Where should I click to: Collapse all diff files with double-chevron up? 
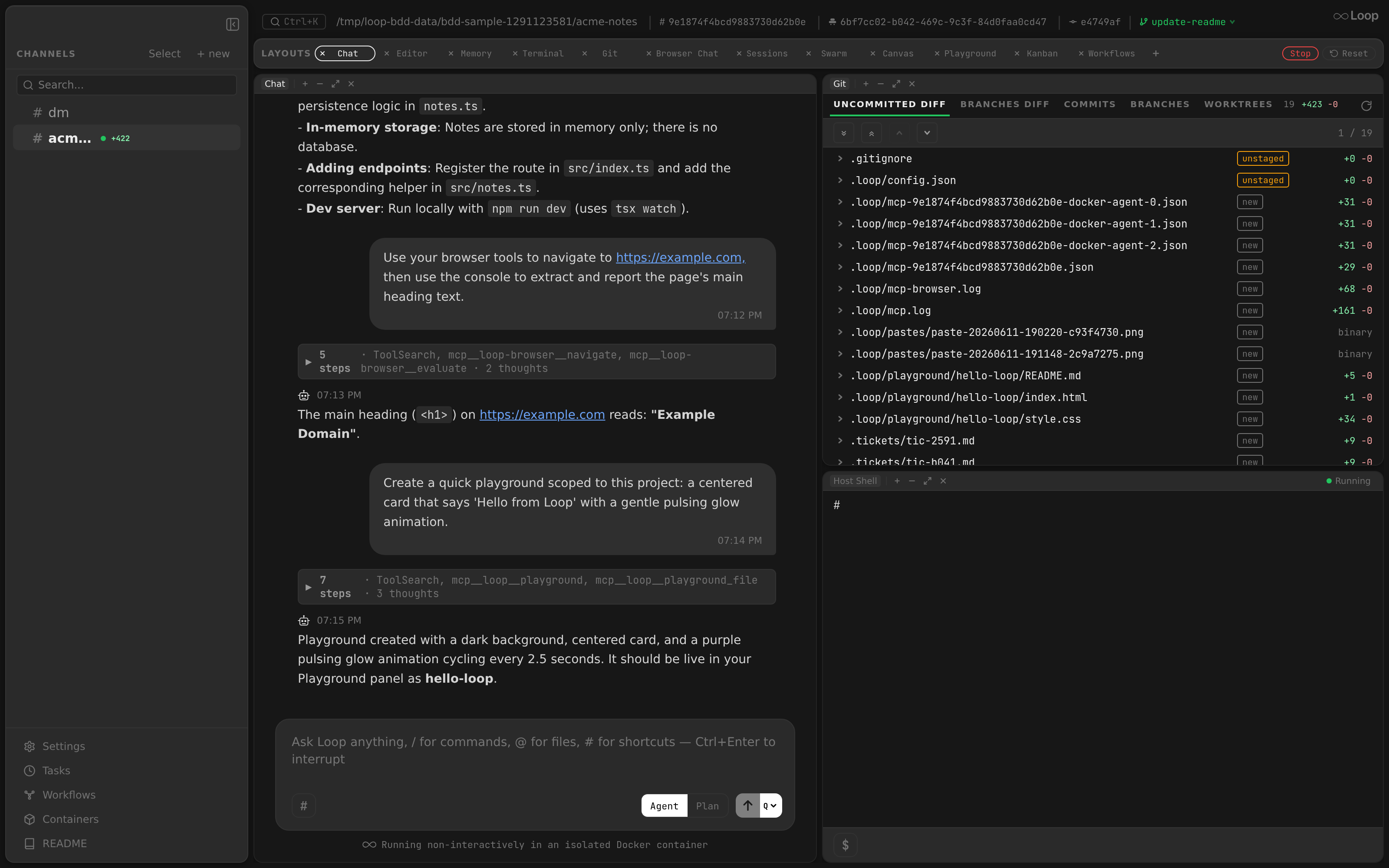click(x=871, y=133)
